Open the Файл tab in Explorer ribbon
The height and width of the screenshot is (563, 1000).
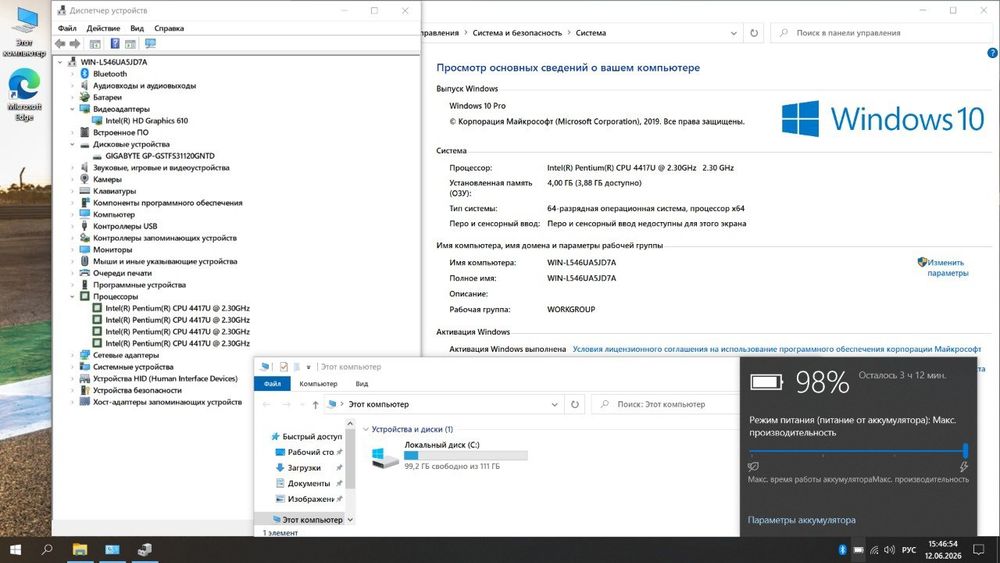click(272, 384)
